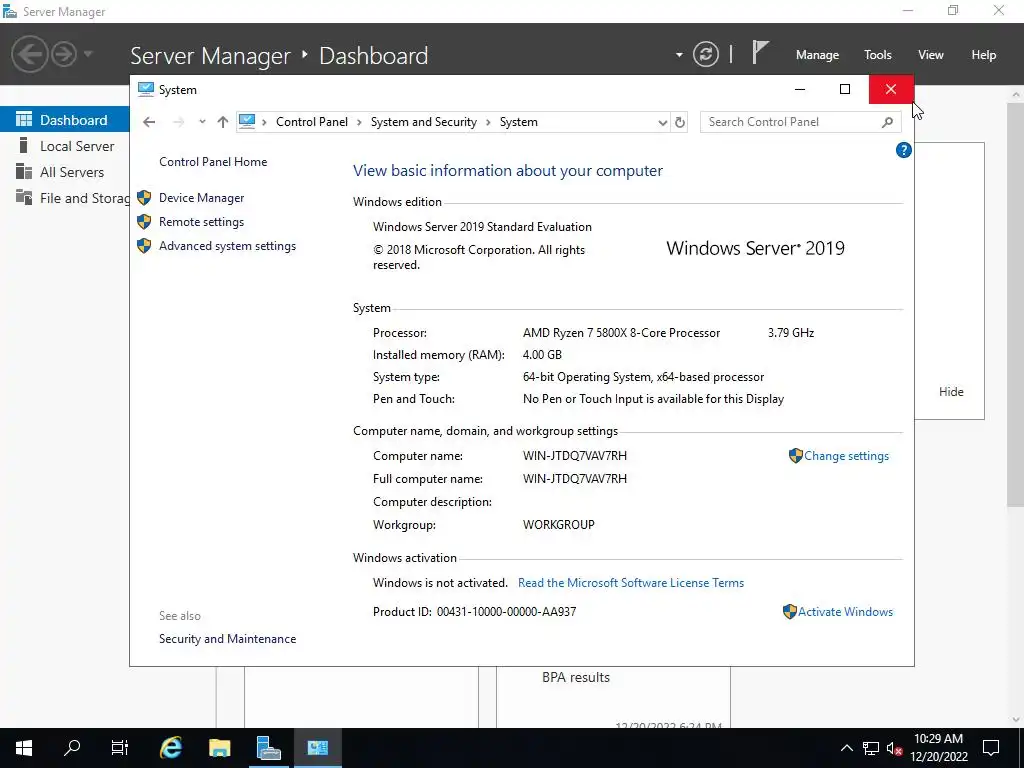Open the blue help question mark

pyautogui.click(x=903, y=150)
